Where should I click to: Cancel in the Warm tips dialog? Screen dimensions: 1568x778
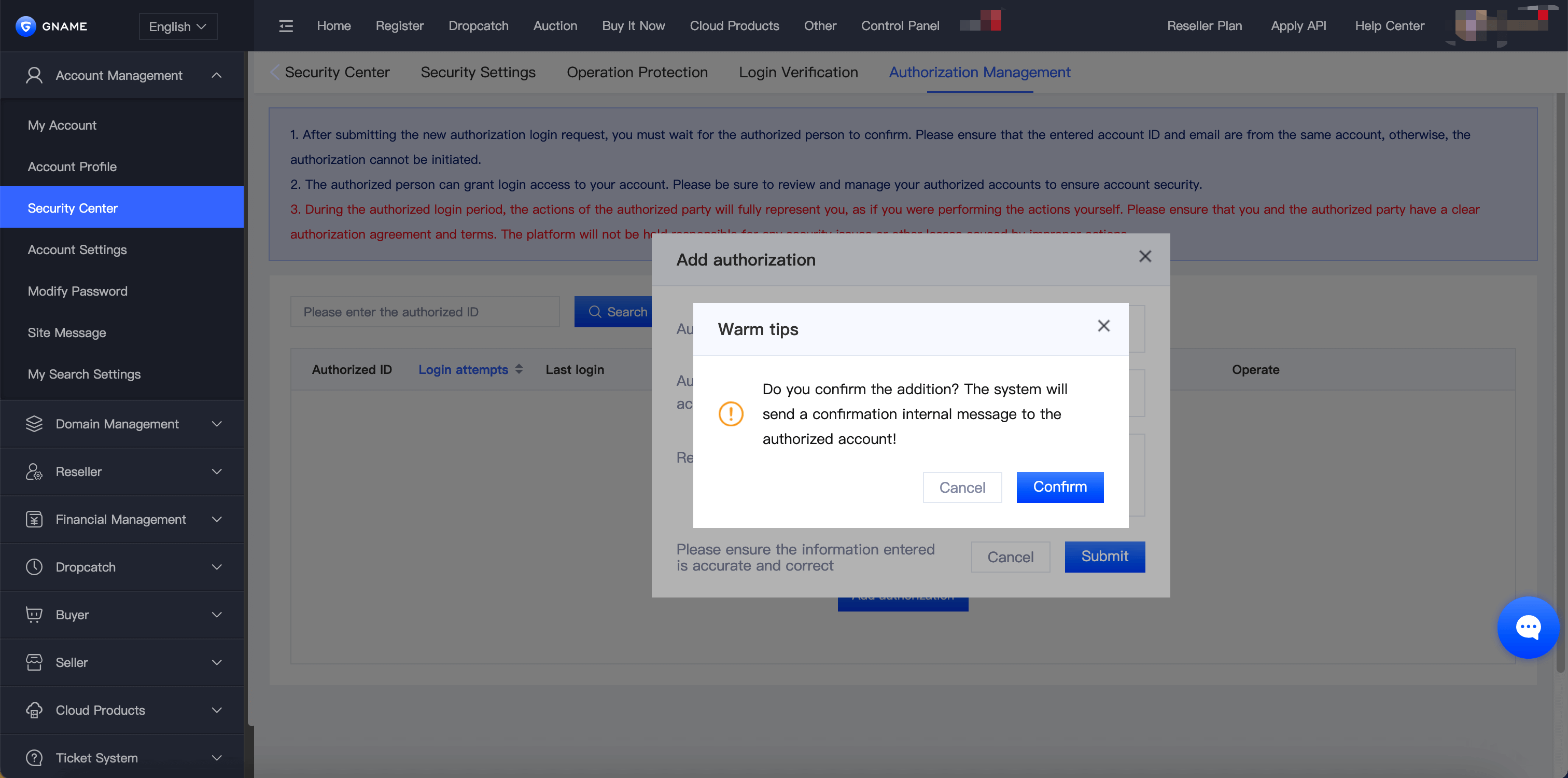tap(962, 487)
